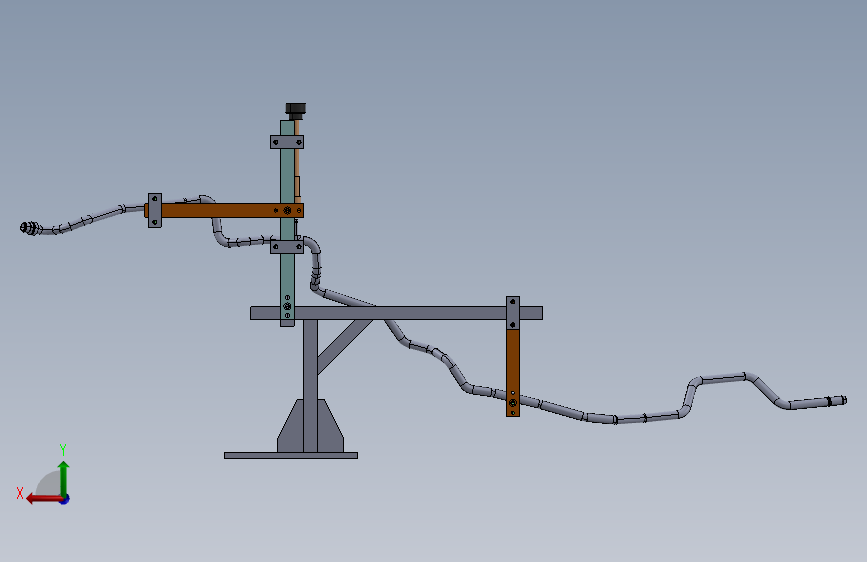Select the vertical orange hanger bracket

point(513,372)
